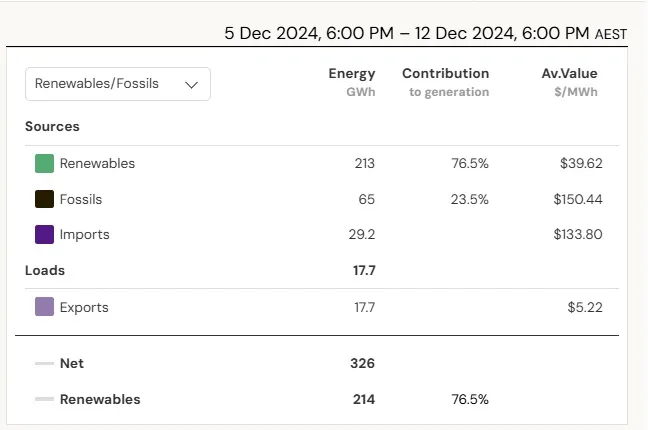The height and width of the screenshot is (430, 648).
Task: Click the date range text at top
Action: (x=425, y=33)
